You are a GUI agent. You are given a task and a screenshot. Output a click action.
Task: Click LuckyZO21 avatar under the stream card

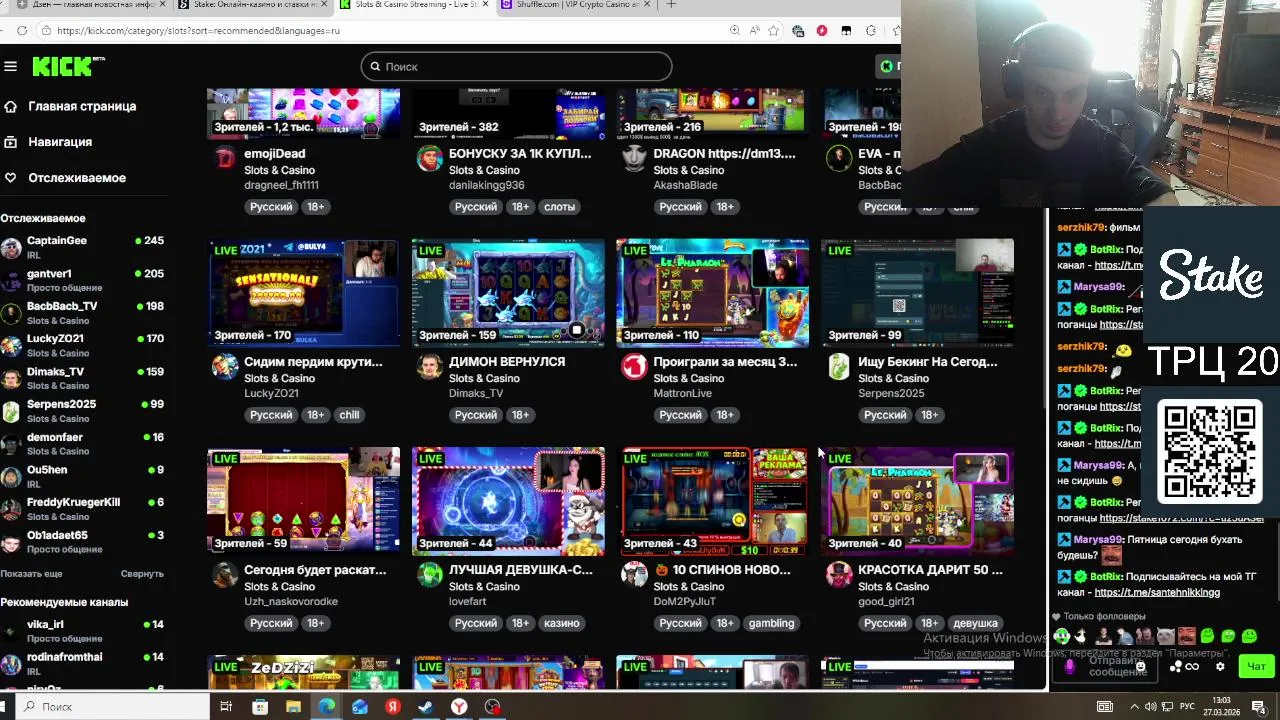(225, 367)
